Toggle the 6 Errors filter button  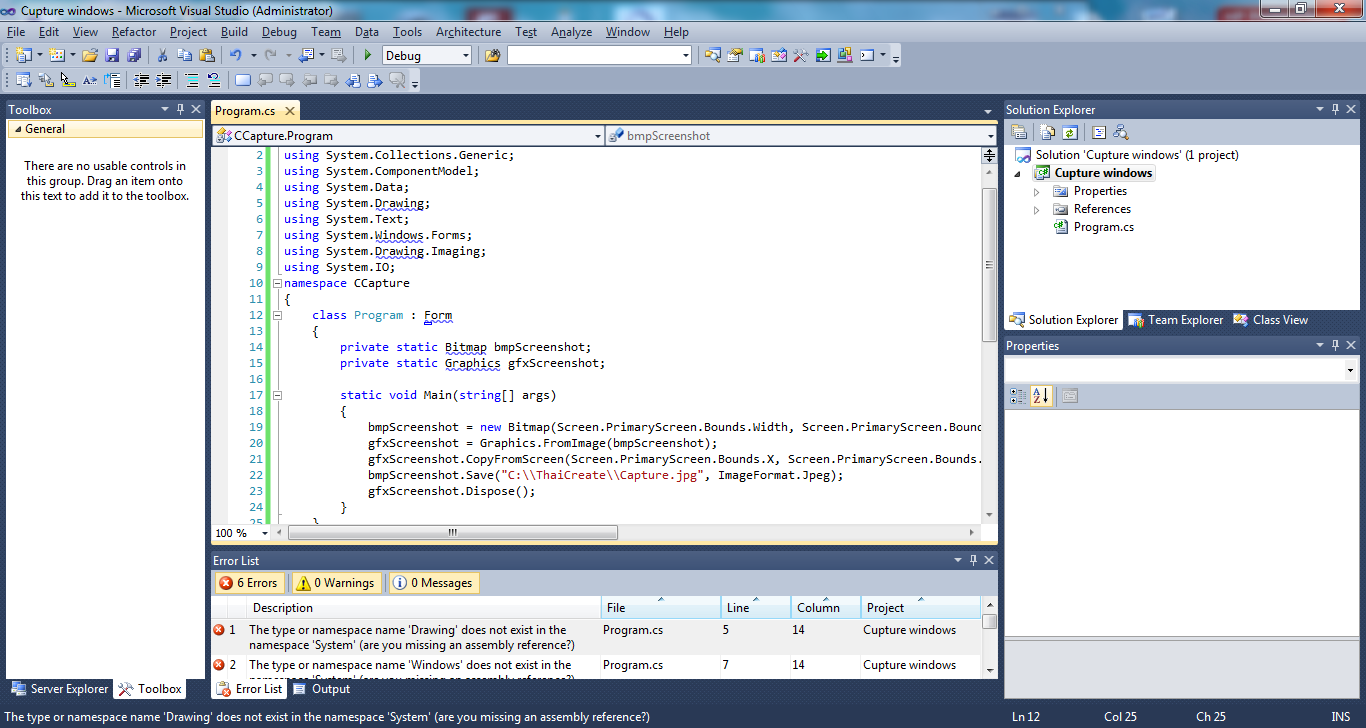click(x=249, y=583)
